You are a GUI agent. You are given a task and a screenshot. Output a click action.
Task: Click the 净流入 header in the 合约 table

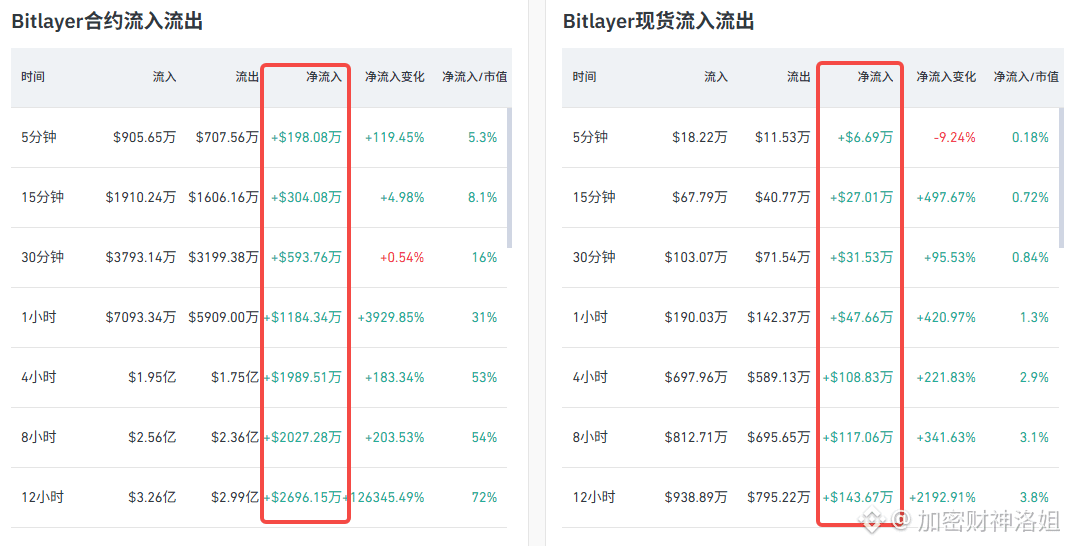324,77
